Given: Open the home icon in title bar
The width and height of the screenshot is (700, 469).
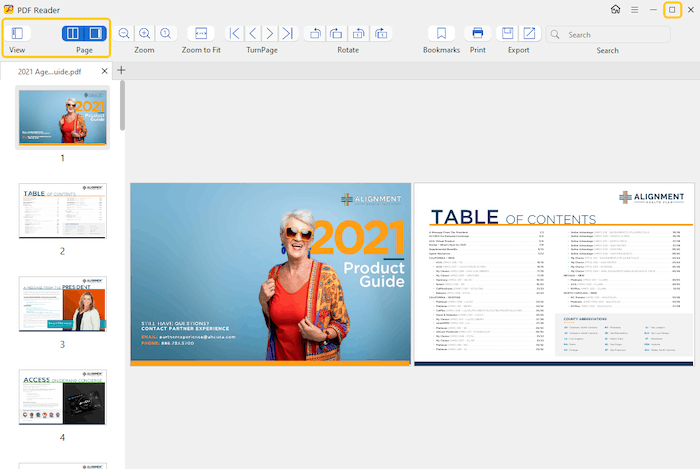Looking at the screenshot, I should tap(616, 9).
